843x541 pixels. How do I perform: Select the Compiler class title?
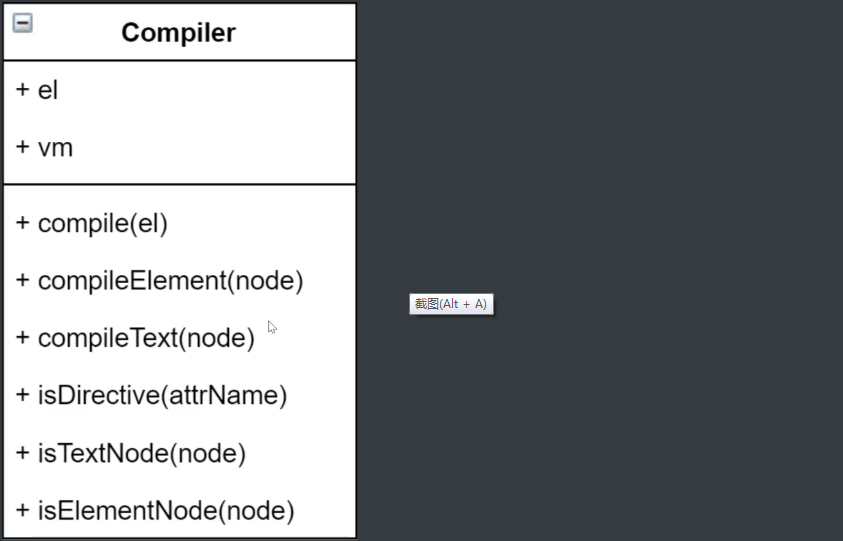[178, 33]
